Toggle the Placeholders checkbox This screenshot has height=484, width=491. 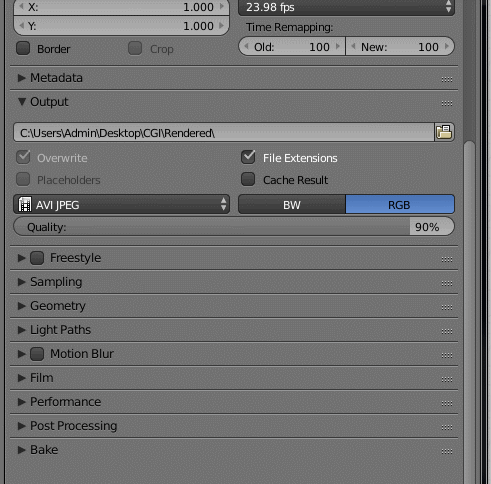[23, 179]
